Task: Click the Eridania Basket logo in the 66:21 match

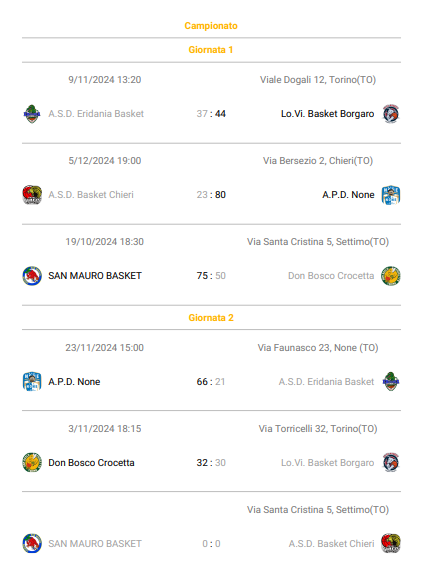Action: (391, 382)
